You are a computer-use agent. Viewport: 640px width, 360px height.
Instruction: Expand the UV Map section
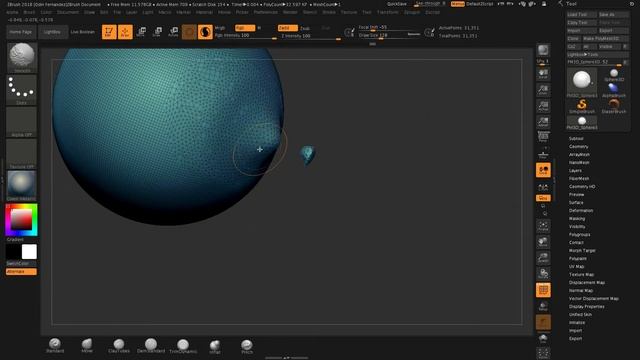click(x=576, y=267)
